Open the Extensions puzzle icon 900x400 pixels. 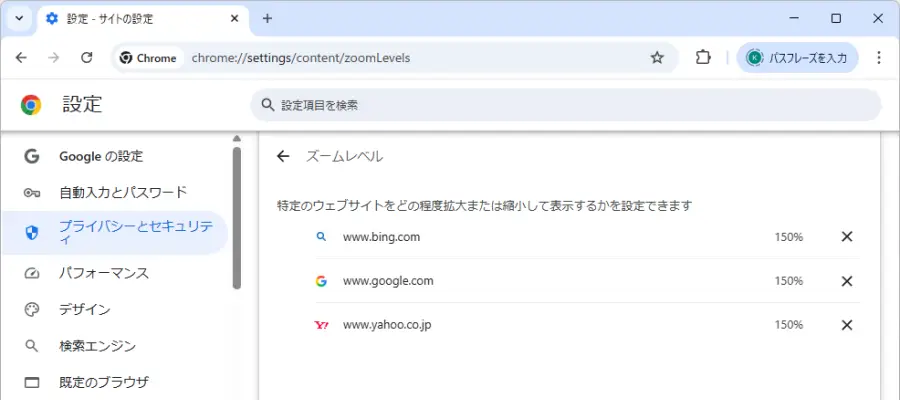coord(703,57)
